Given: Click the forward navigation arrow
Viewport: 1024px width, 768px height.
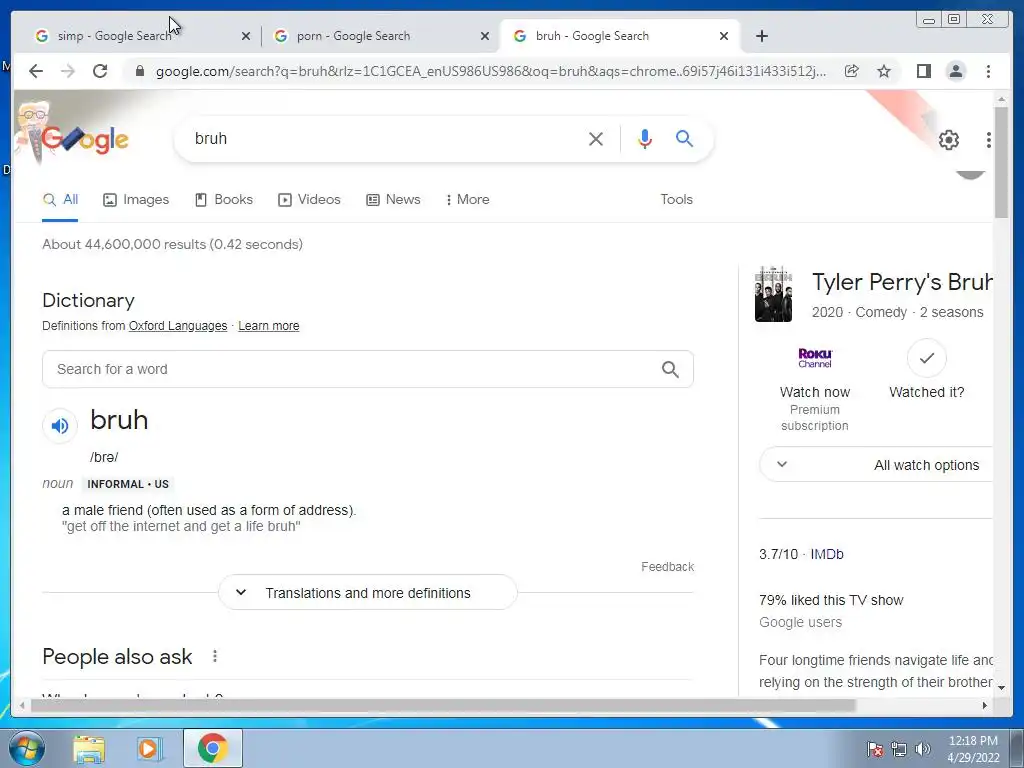Looking at the screenshot, I should tap(68, 71).
